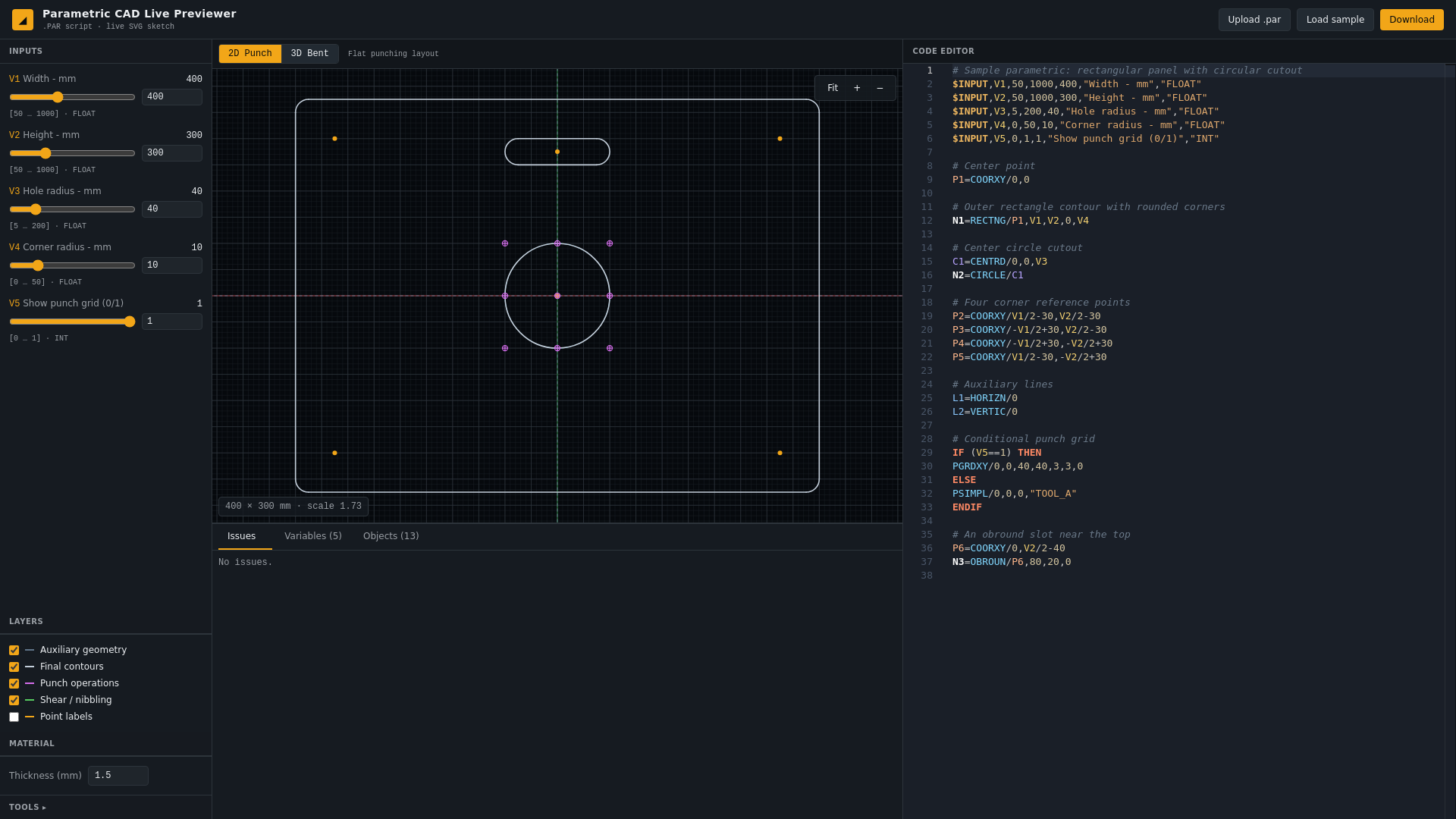Toggle Auxiliary geometry layer checkbox

14,651
